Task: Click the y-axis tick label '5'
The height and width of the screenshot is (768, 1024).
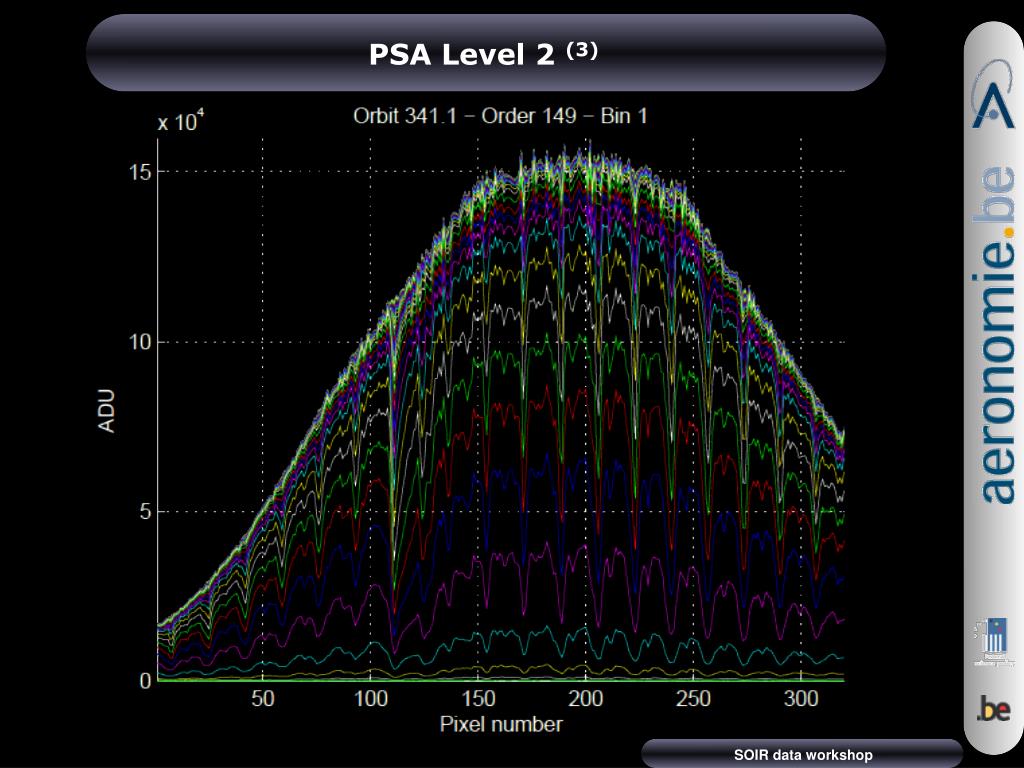Action: click(145, 512)
